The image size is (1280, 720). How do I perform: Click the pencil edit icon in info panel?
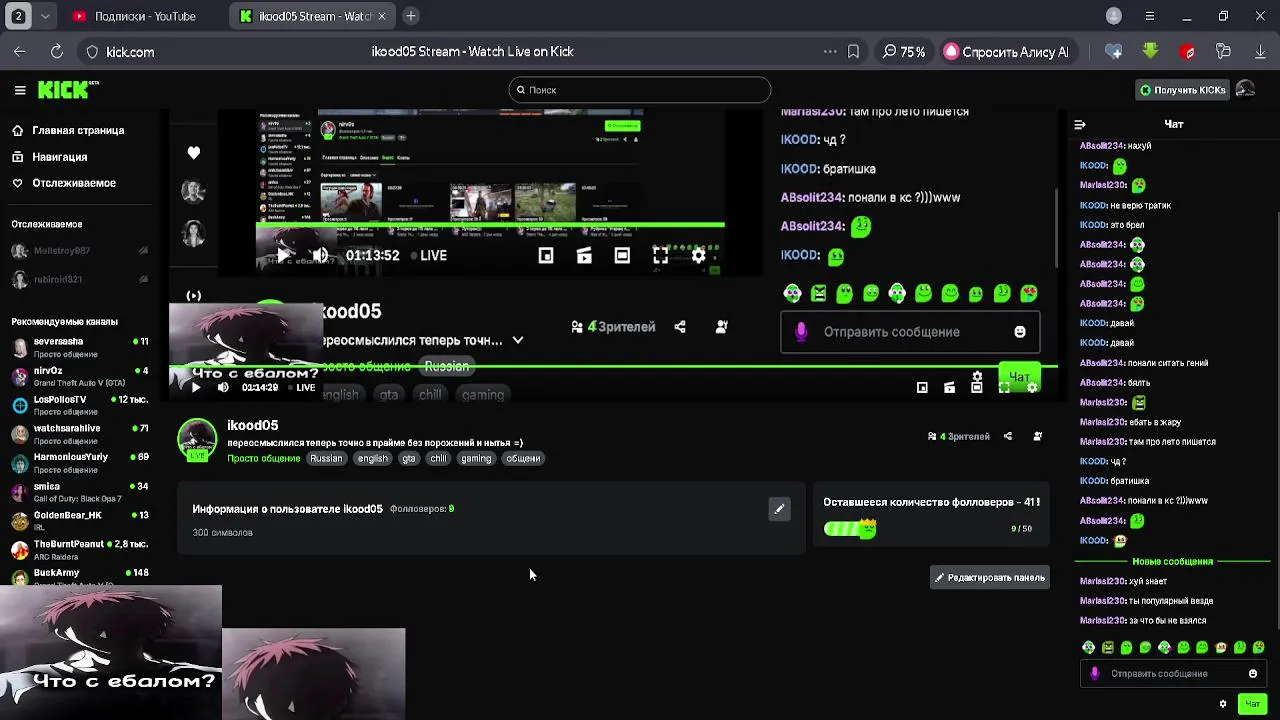pos(779,509)
